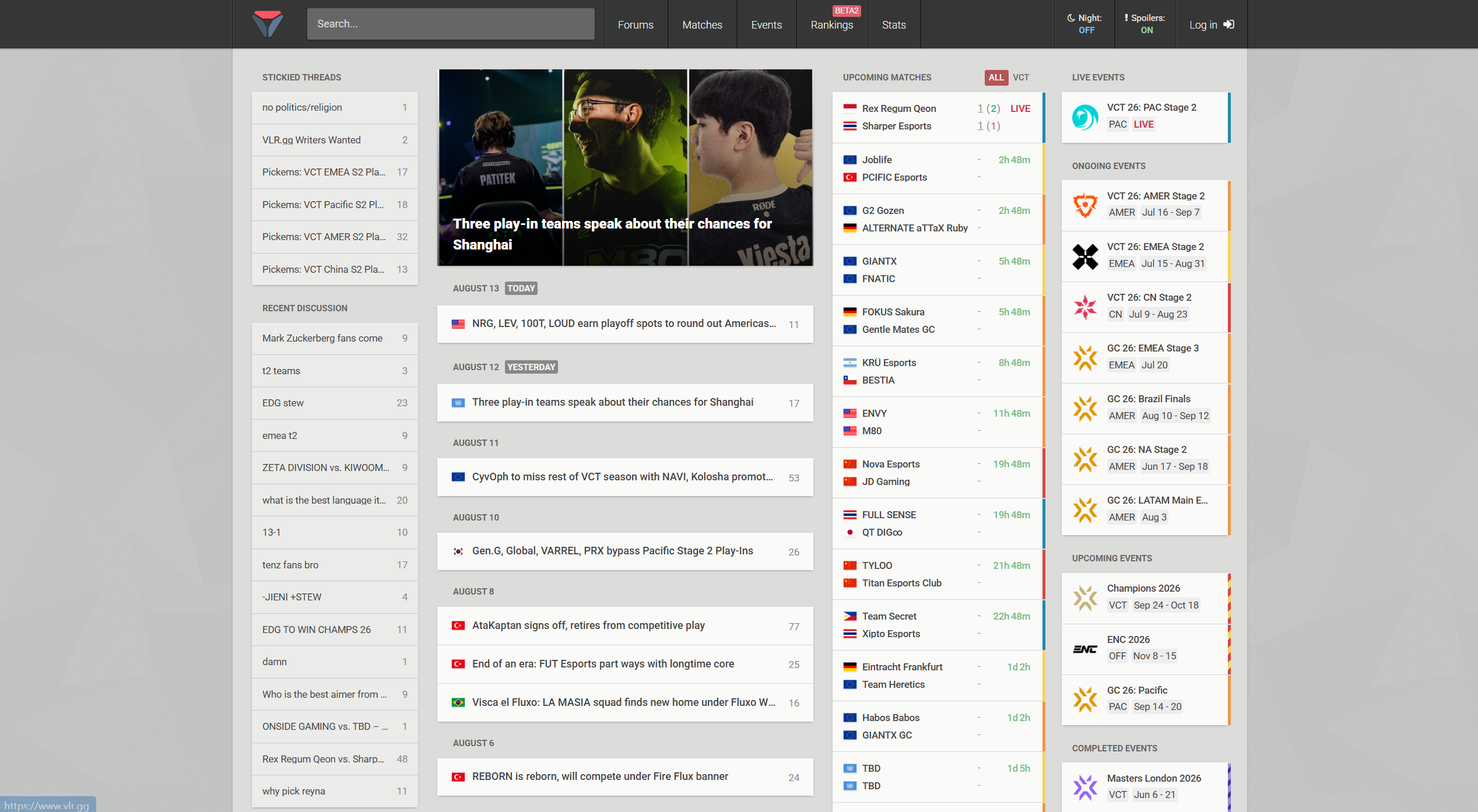Open 'REBORN is reborn' Fire Flux article

[625, 777]
